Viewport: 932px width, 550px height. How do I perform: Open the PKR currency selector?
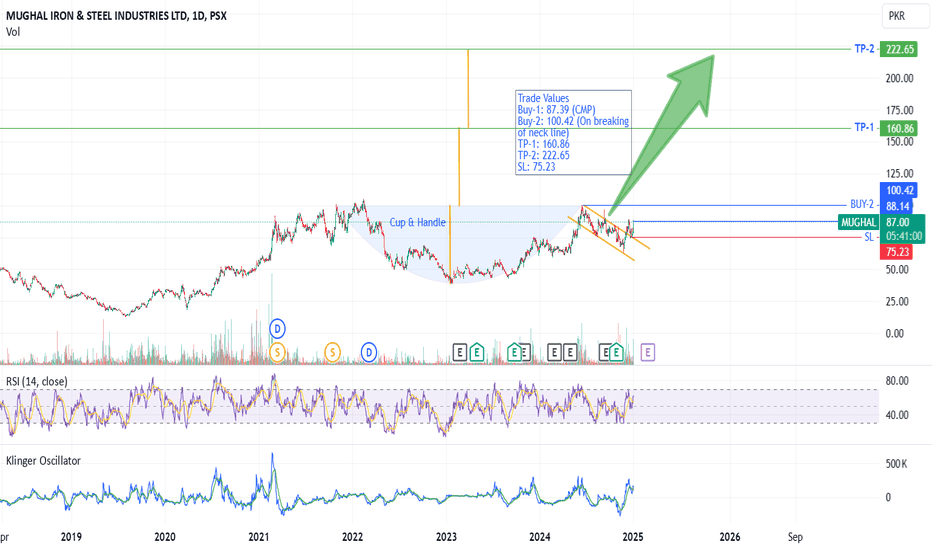[904, 16]
